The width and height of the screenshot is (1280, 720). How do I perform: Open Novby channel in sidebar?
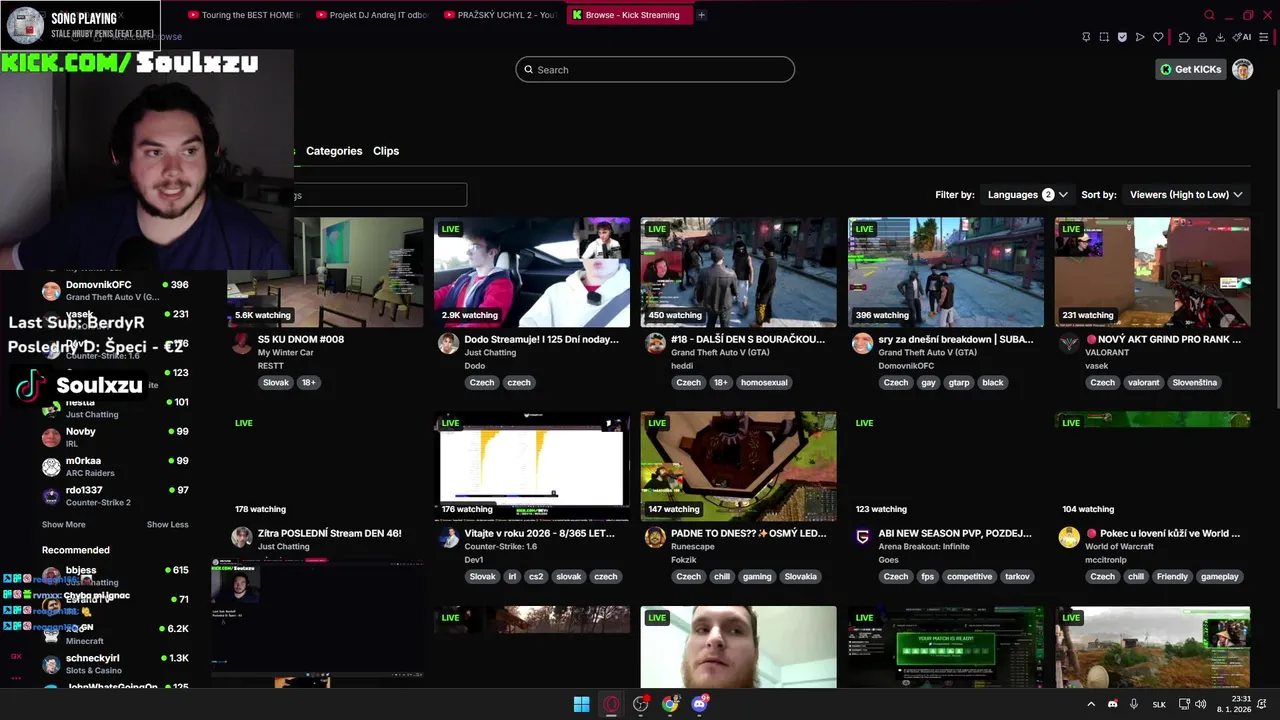point(115,437)
